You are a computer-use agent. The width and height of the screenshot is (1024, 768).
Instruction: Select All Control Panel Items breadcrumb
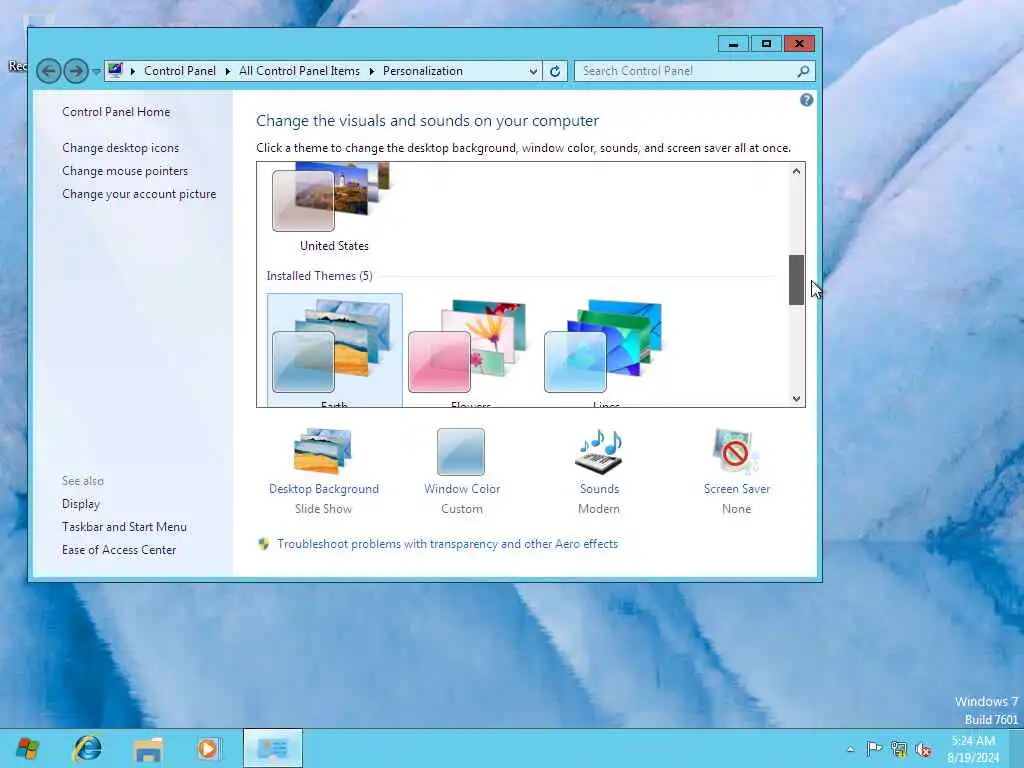(299, 71)
